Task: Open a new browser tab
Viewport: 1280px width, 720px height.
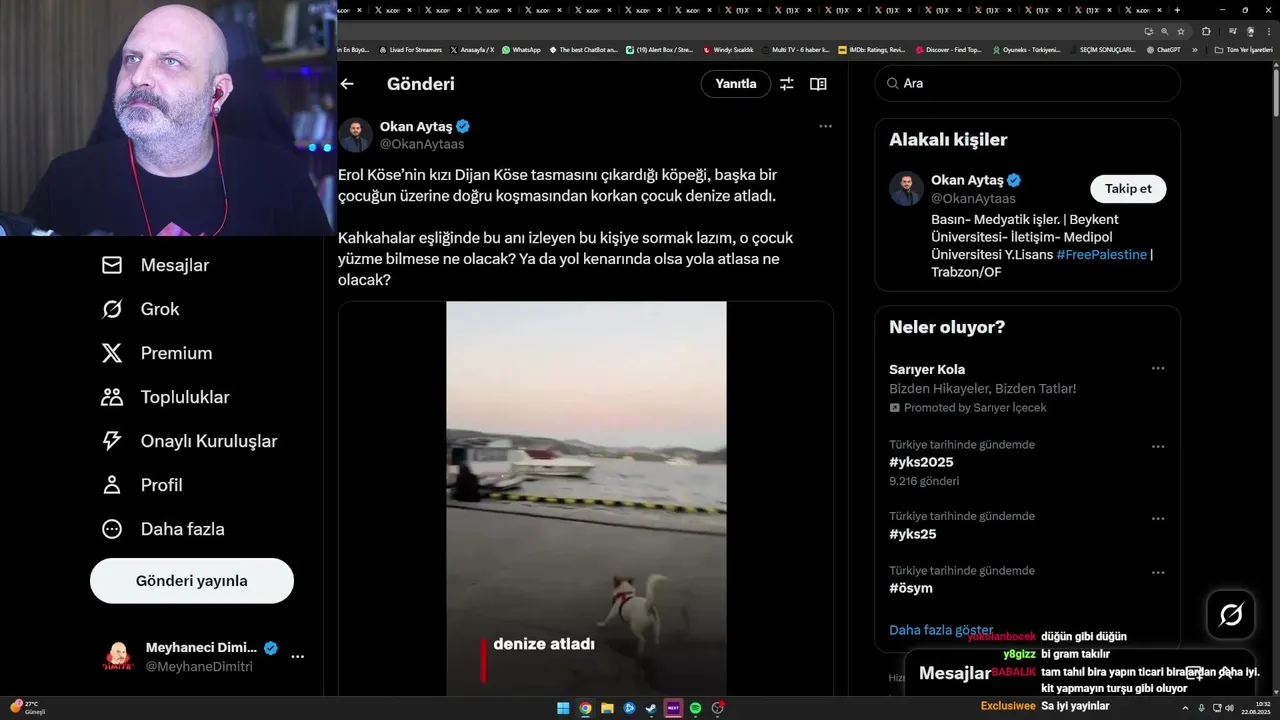Action: pyautogui.click(x=1177, y=10)
